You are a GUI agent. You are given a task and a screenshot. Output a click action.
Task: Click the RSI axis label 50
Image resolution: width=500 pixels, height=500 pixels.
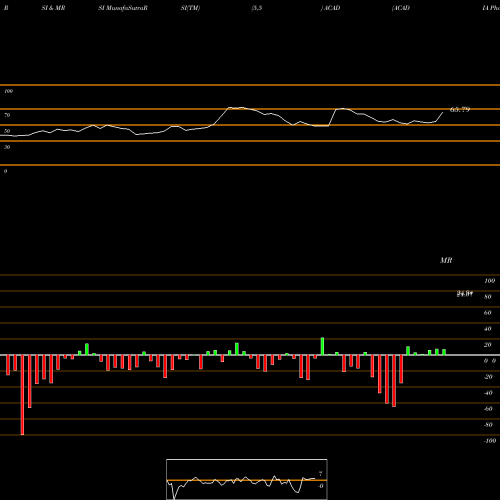[7, 131]
